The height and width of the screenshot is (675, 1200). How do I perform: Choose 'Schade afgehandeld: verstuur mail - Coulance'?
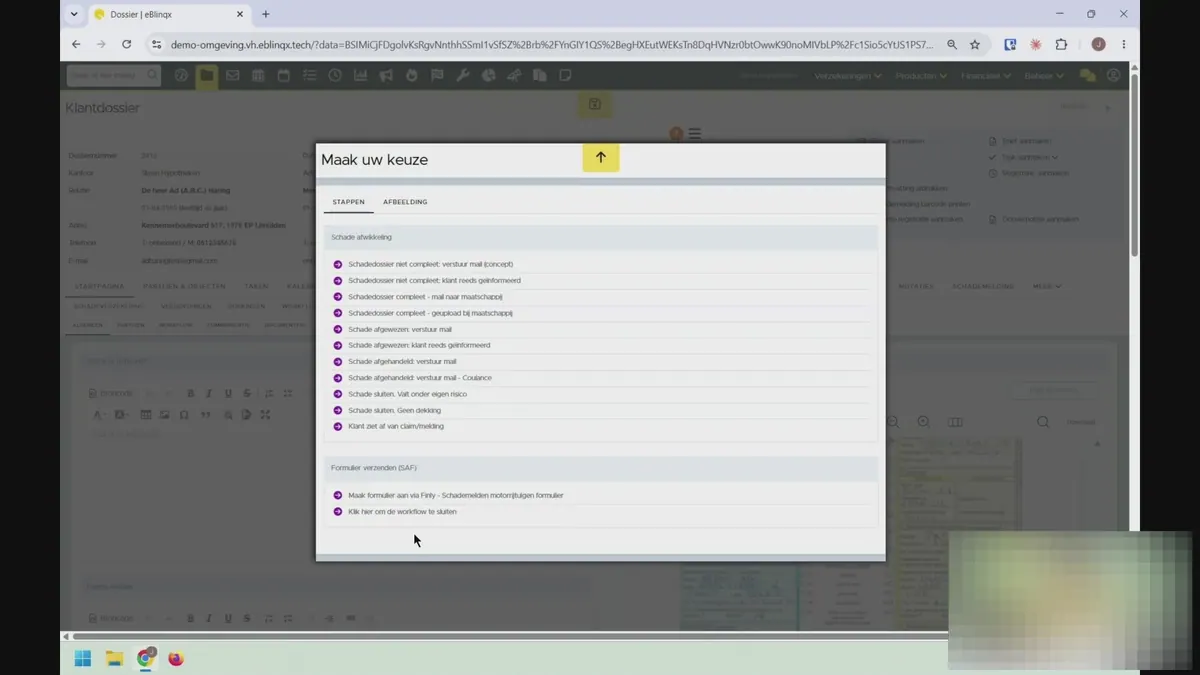coord(420,378)
